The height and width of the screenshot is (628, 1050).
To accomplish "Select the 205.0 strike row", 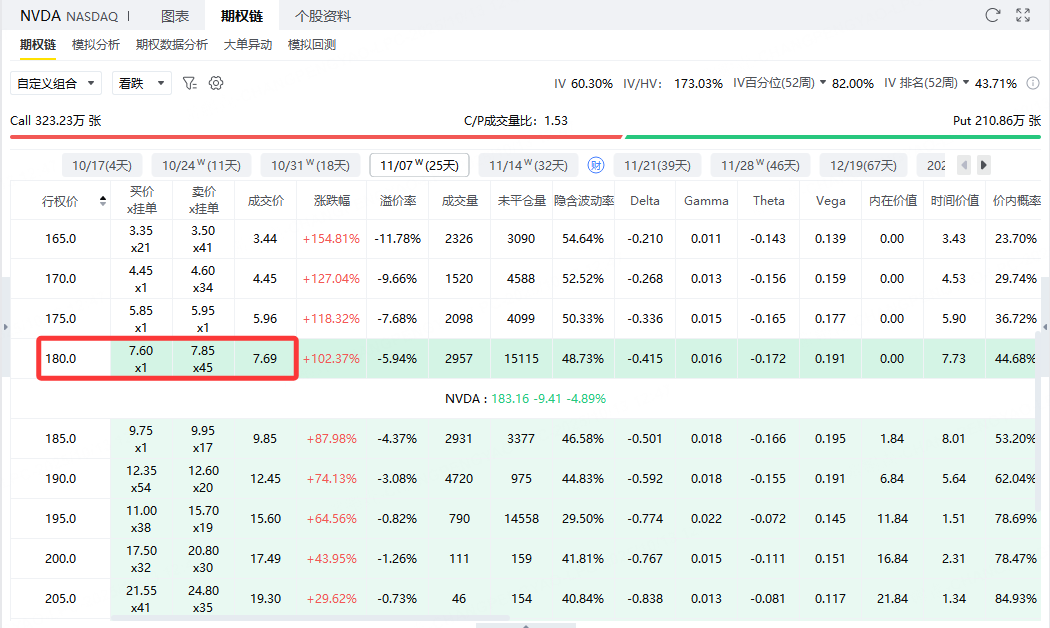I will [x=524, y=599].
